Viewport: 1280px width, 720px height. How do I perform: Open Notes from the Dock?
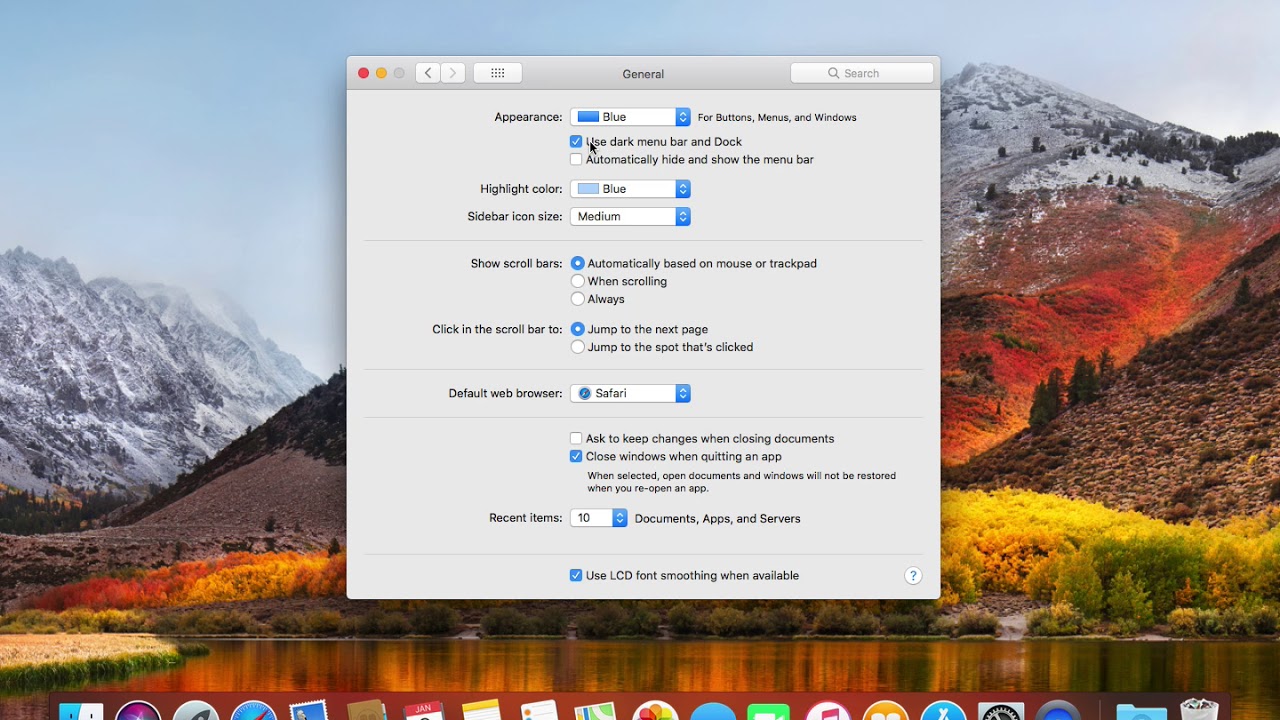[481, 711]
